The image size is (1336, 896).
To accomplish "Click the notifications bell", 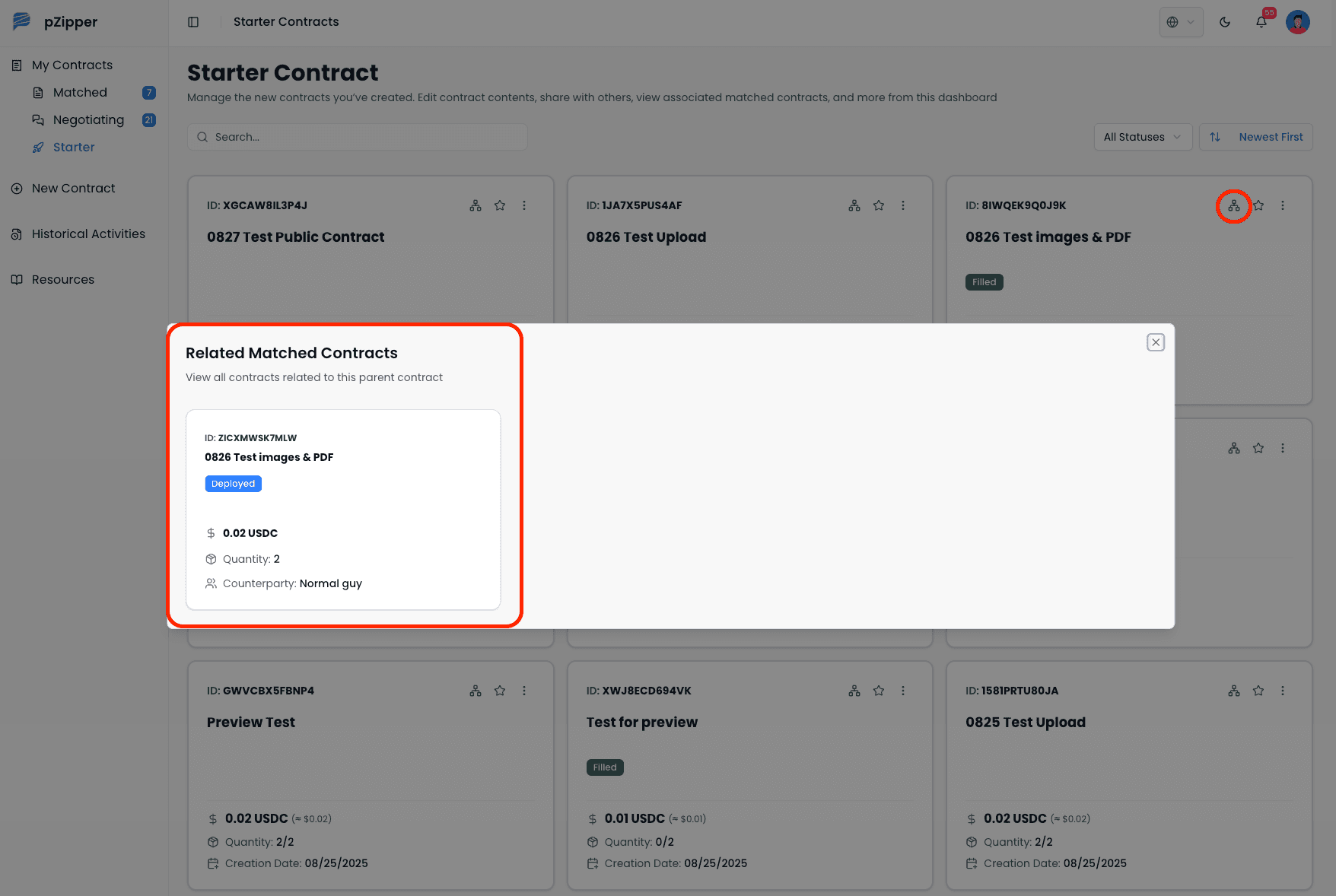I will click(1261, 22).
